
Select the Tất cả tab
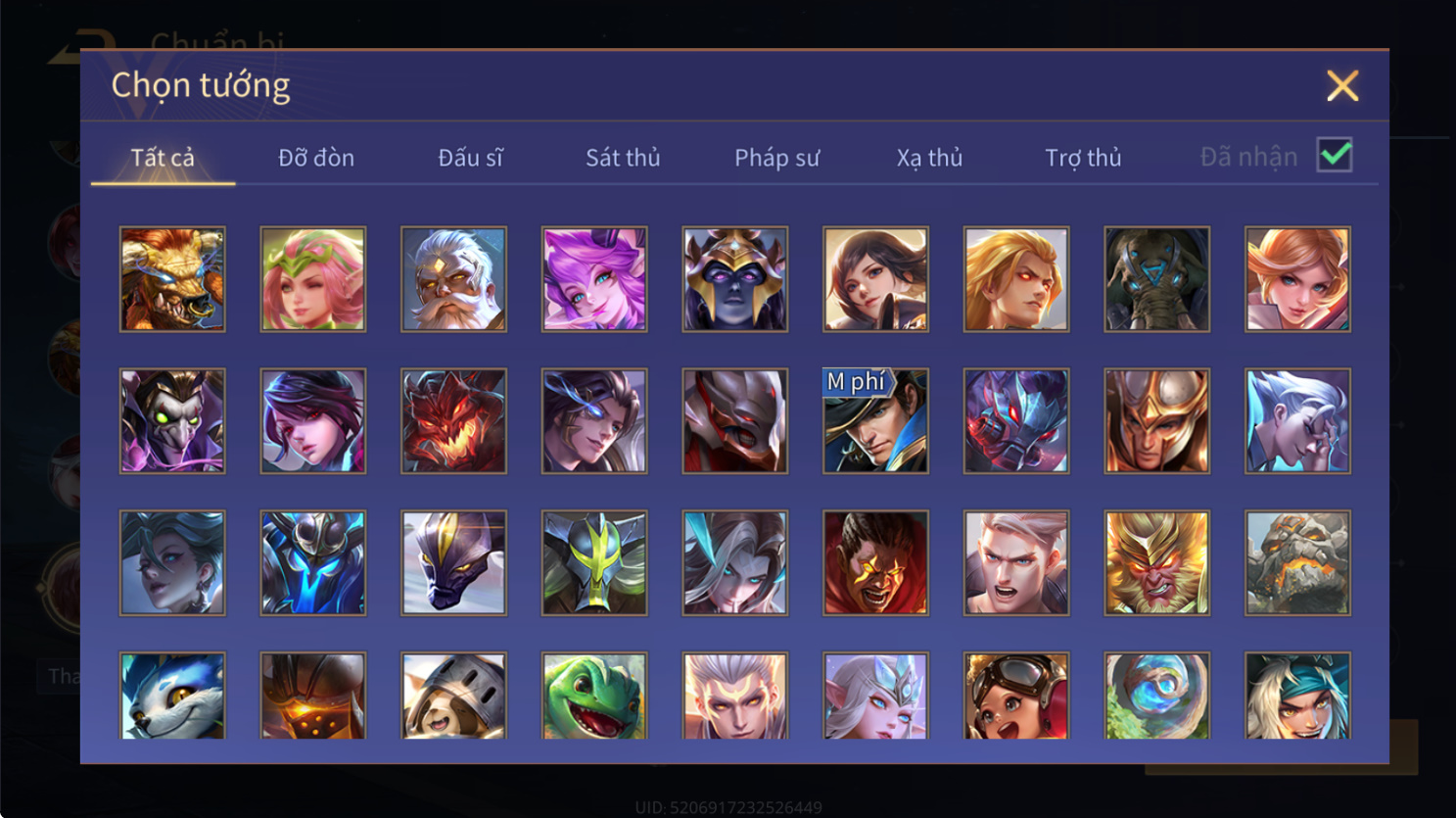[163, 158]
